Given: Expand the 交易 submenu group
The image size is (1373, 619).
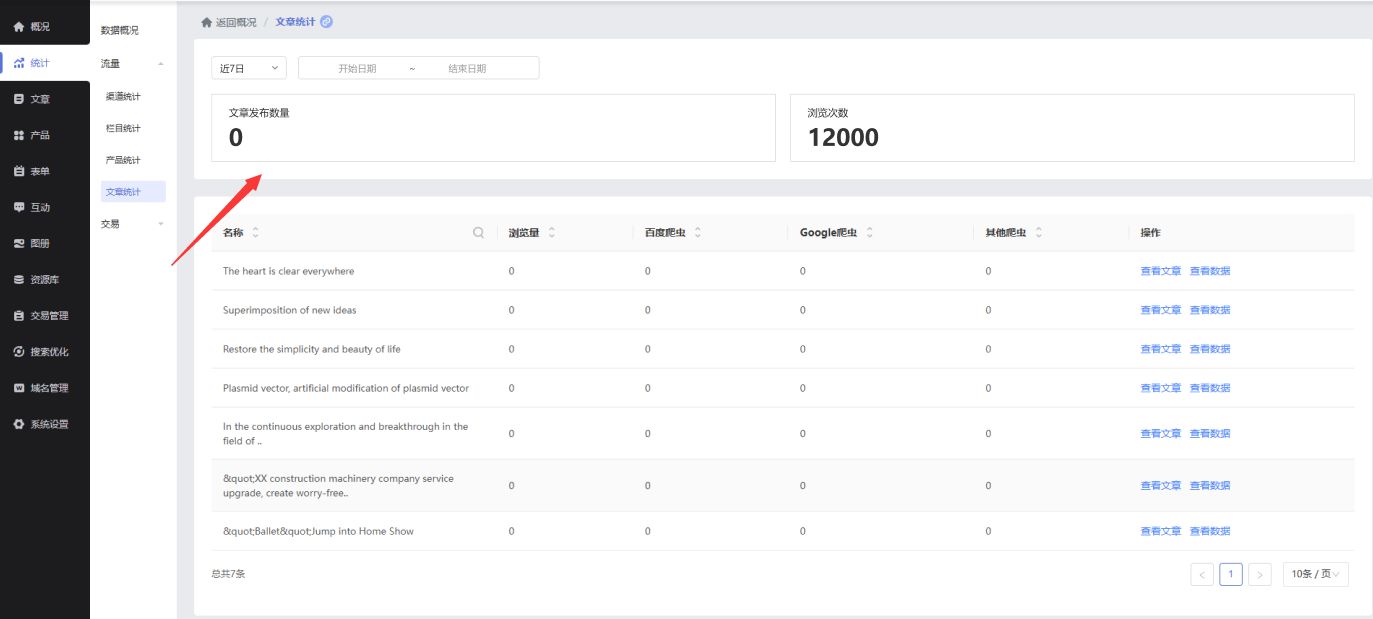Looking at the screenshot, I should [133, 224].
